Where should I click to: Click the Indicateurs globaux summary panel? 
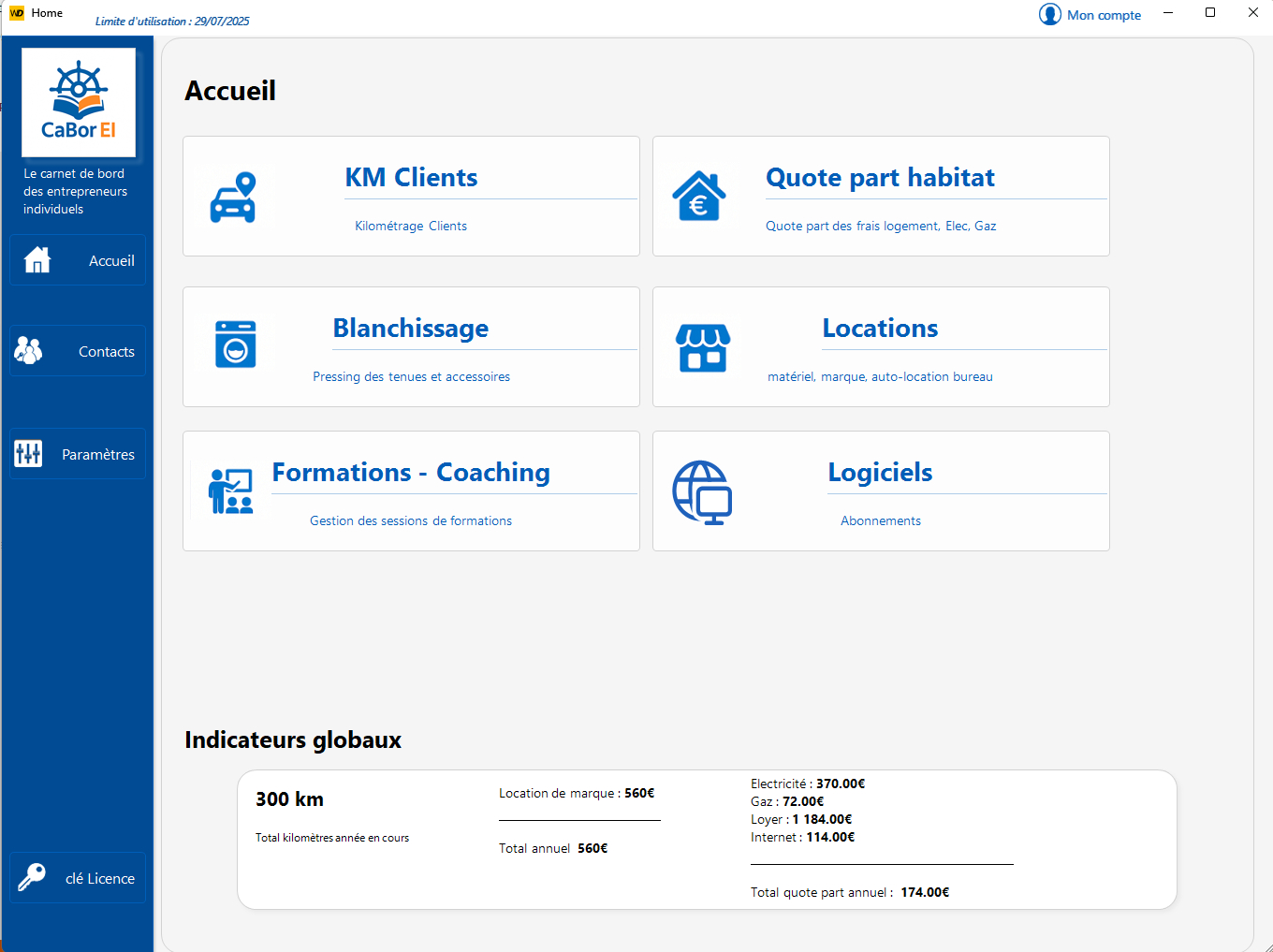pos(707,839)
